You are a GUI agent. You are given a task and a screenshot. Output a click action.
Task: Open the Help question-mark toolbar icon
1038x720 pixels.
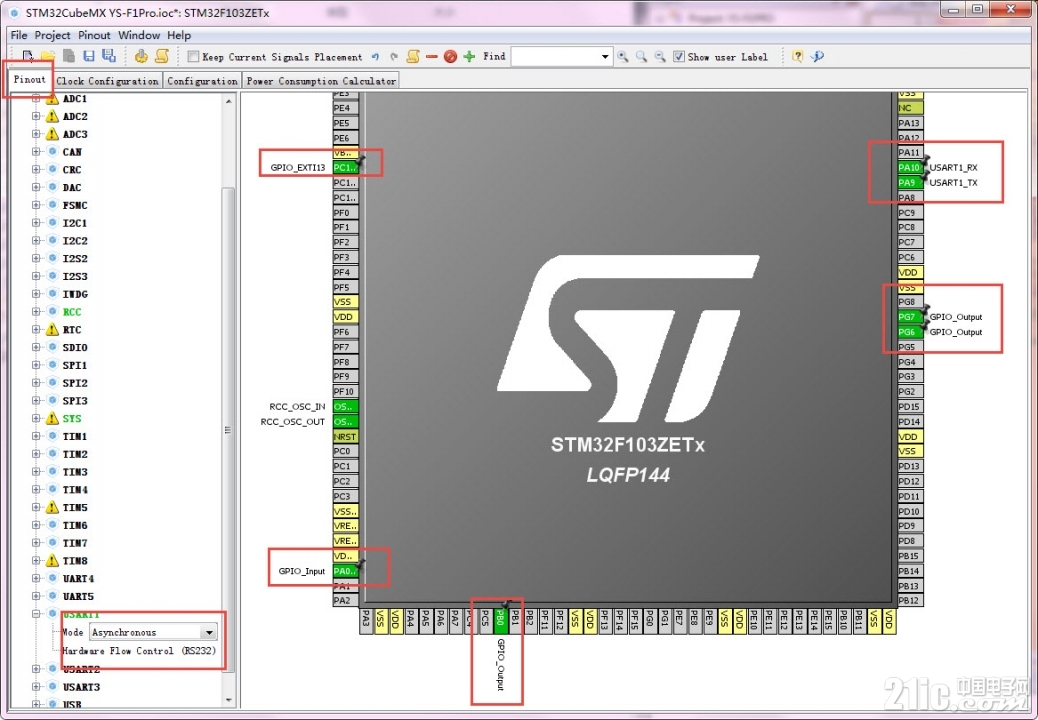tap(798, 57)
